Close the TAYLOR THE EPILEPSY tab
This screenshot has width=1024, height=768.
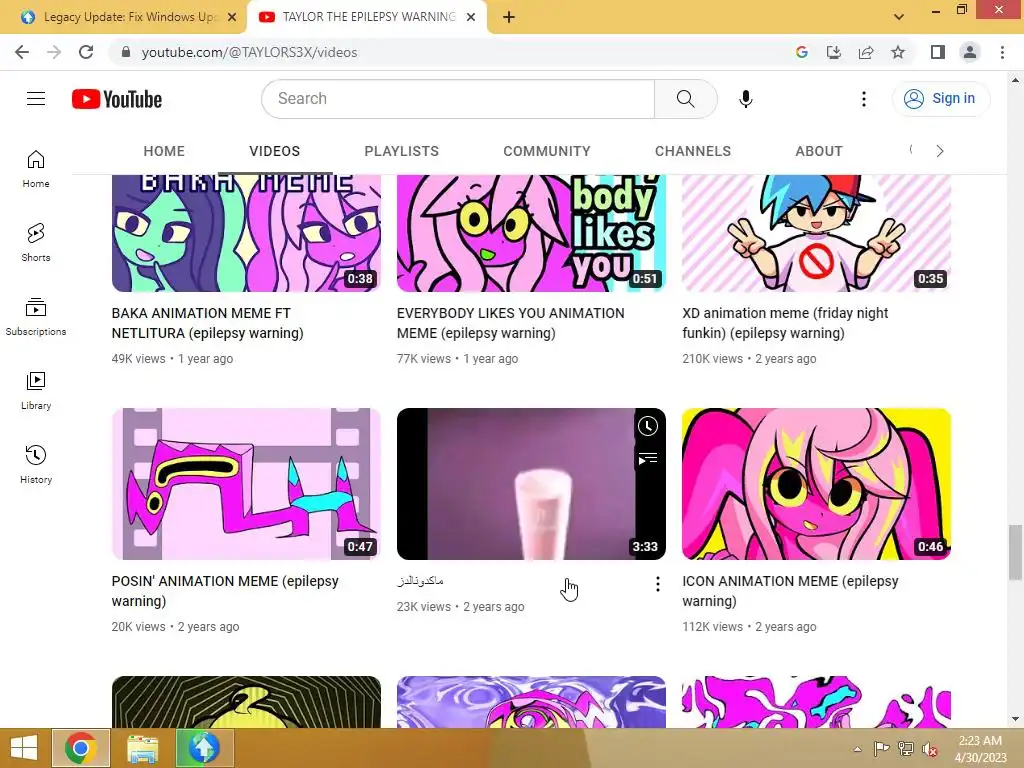tap(471, 18)
